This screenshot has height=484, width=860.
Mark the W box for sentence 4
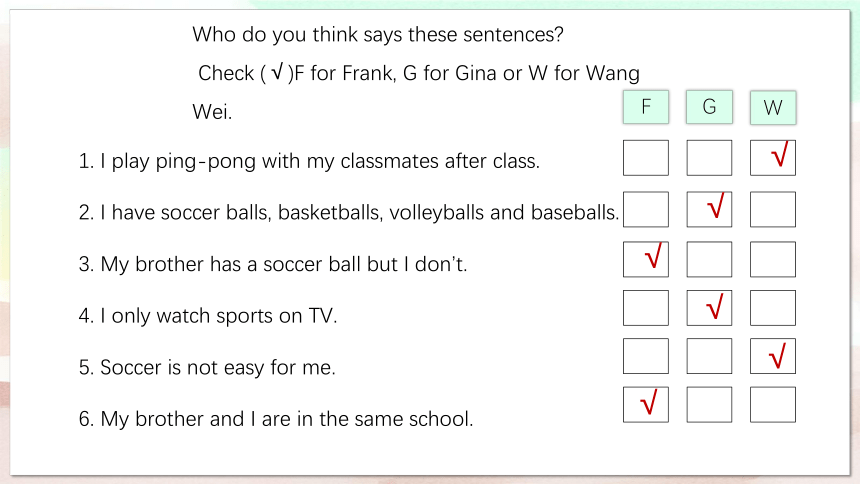[x=773, y=308]
